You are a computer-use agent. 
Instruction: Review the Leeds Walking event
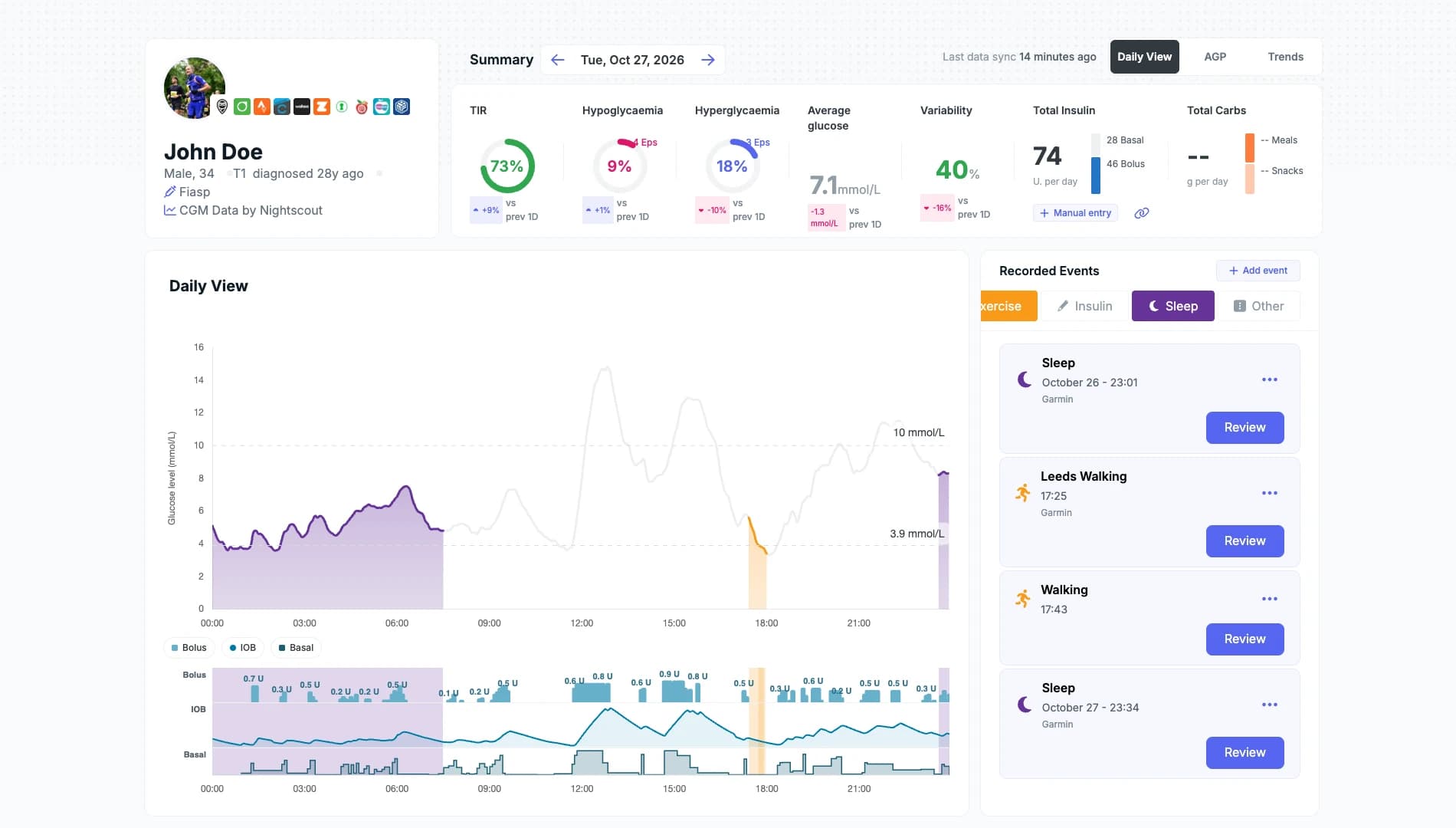click(1244, 541)
